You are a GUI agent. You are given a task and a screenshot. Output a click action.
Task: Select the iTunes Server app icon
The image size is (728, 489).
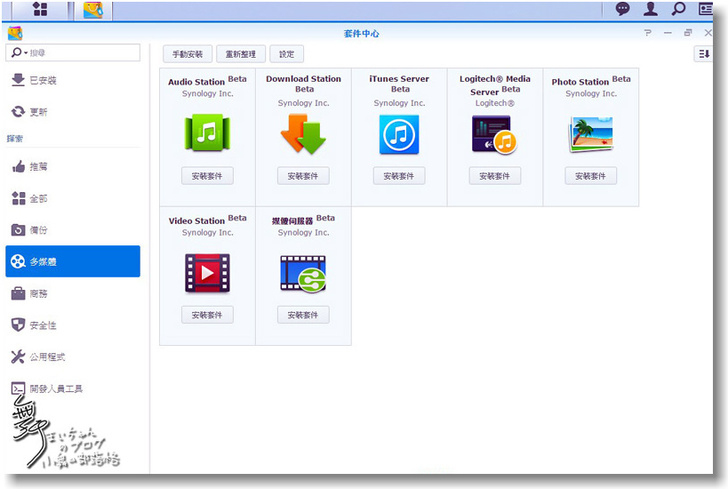399,134
